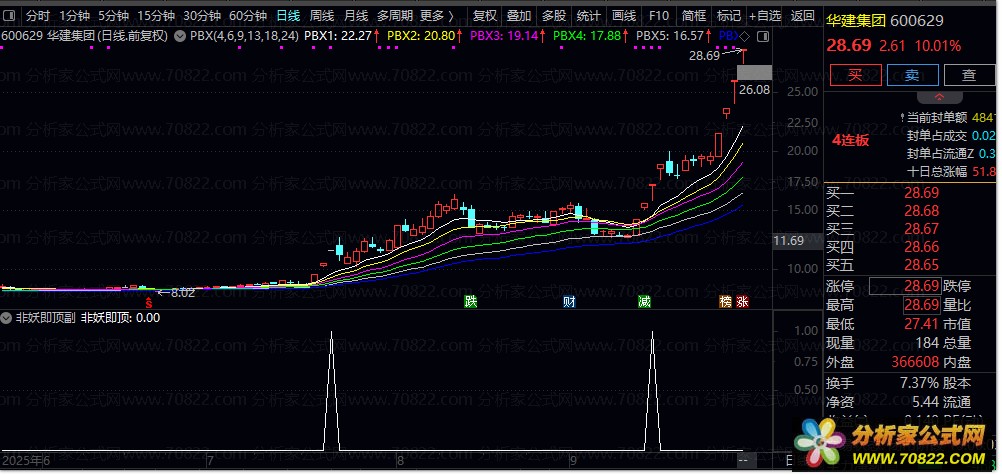Click the diamond icon beside PBX values
This screenshot has height=475, width=1002.
tap(745, 36)
